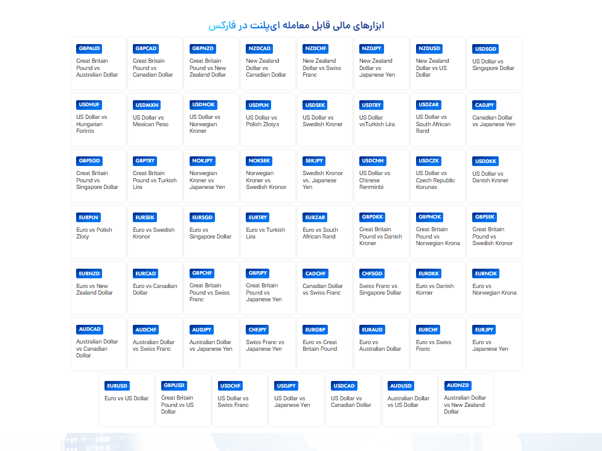Click the CHFSGD symbol badge
The image size is (602, 451).
click(372, 273)
